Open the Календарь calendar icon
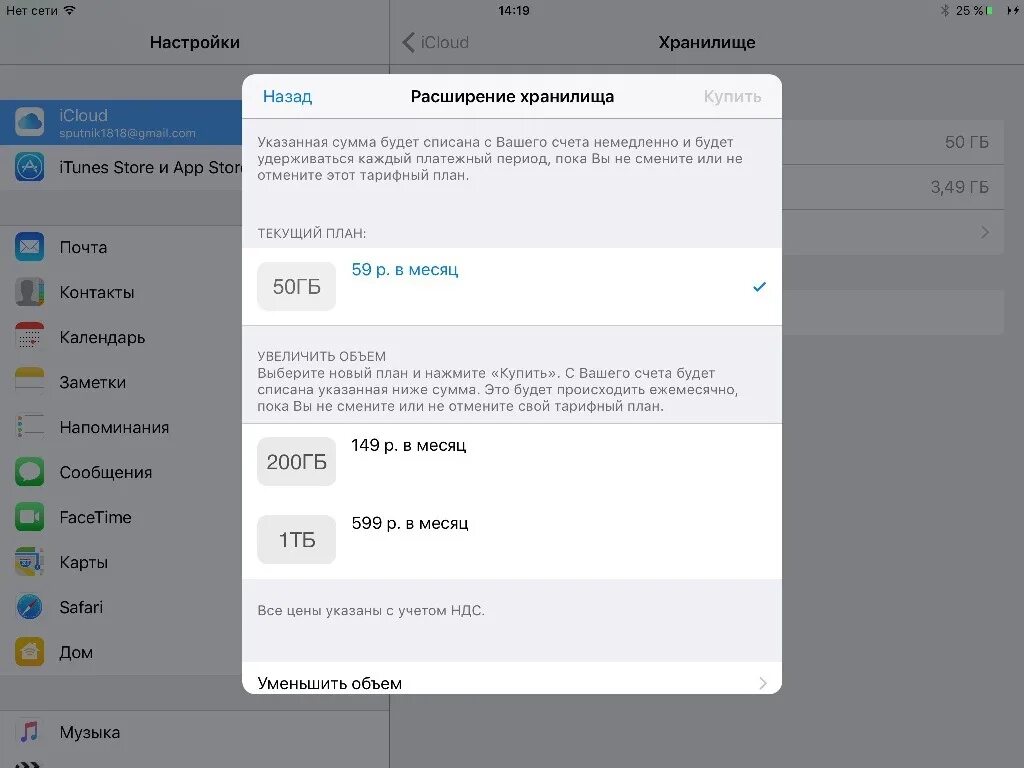 [29, 337]
